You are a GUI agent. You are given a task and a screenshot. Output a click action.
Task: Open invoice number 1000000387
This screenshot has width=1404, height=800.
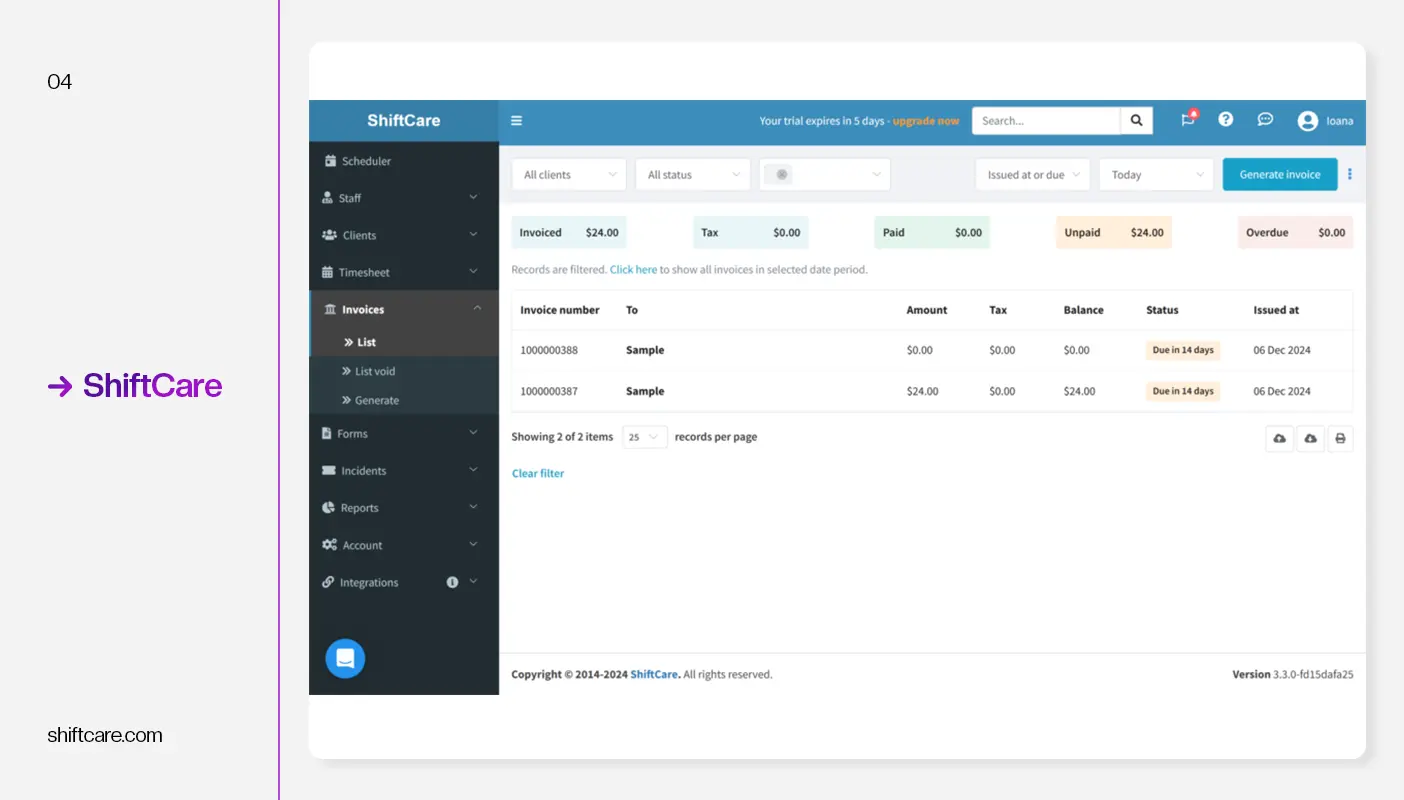click(549, 392)
